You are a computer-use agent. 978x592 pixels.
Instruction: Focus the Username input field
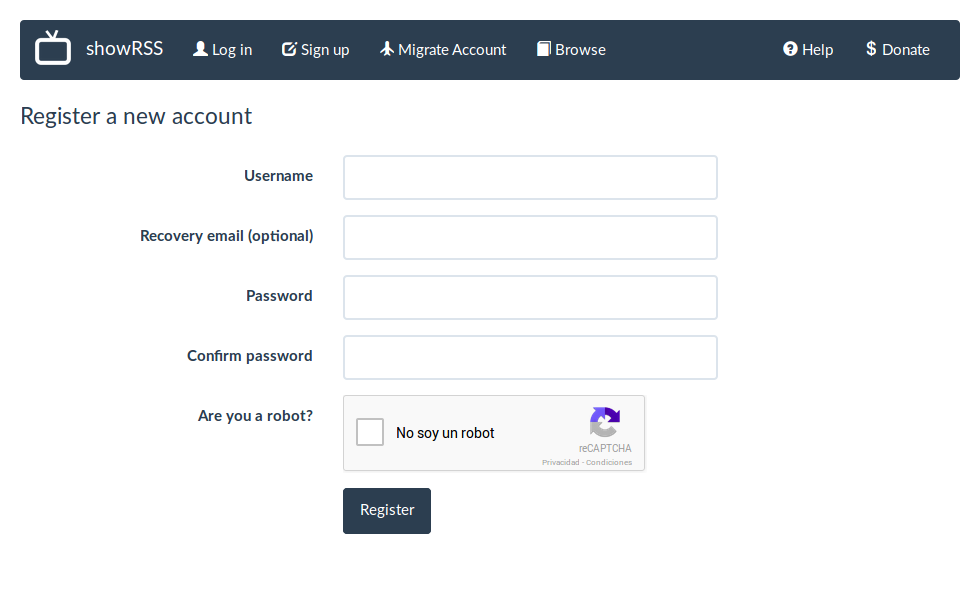pos(530,178)
